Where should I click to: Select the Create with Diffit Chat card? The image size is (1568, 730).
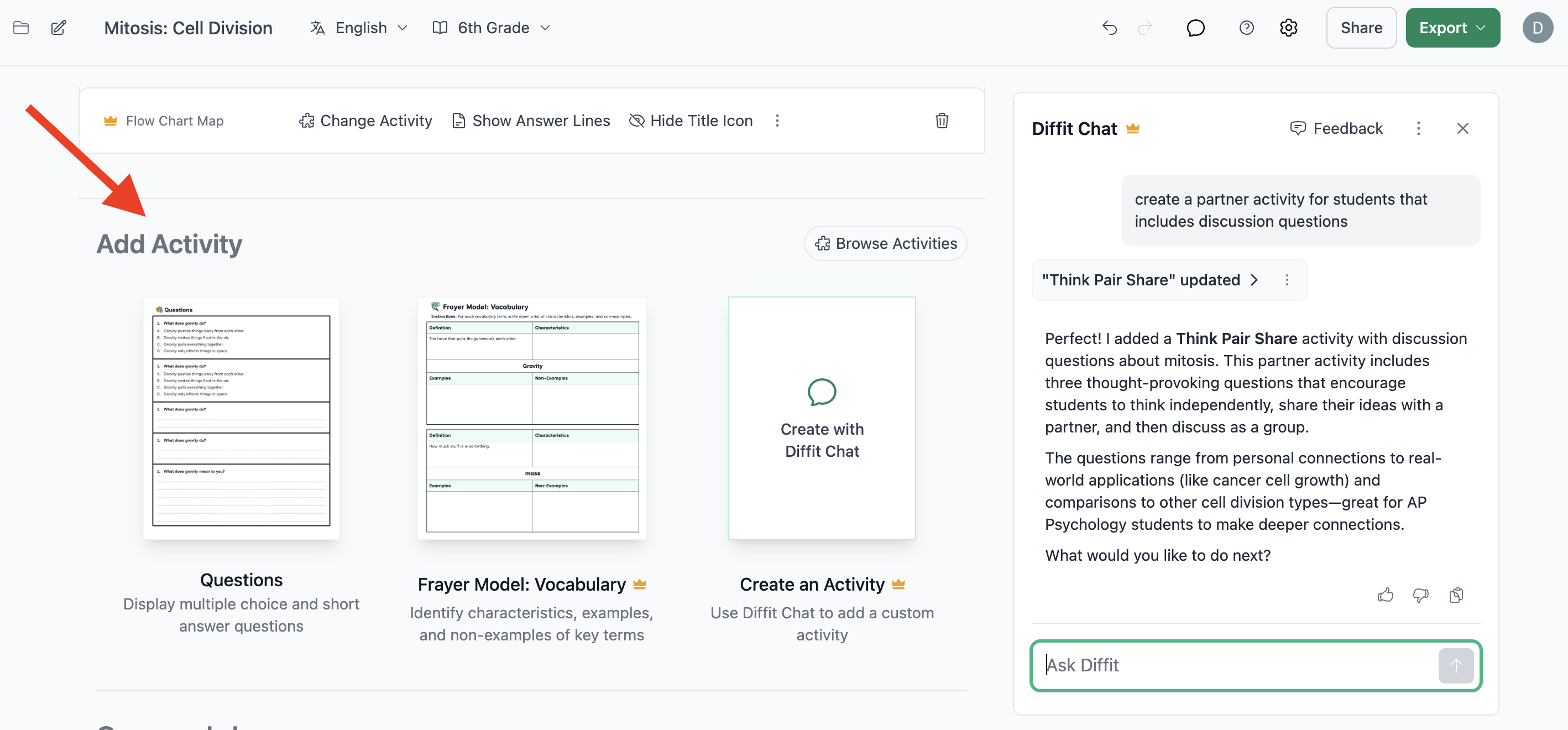tap(822, 418)
